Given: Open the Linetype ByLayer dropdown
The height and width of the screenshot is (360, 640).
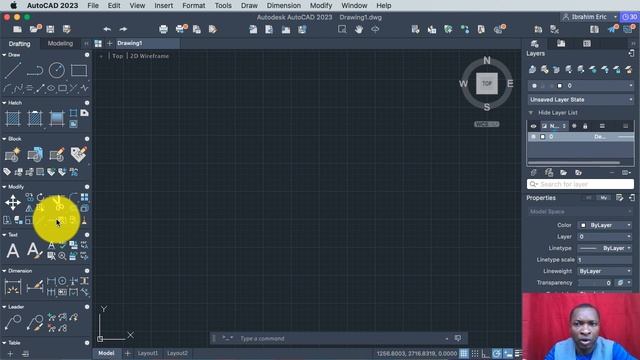Looking at the screenshot, I should click(605, 248).
